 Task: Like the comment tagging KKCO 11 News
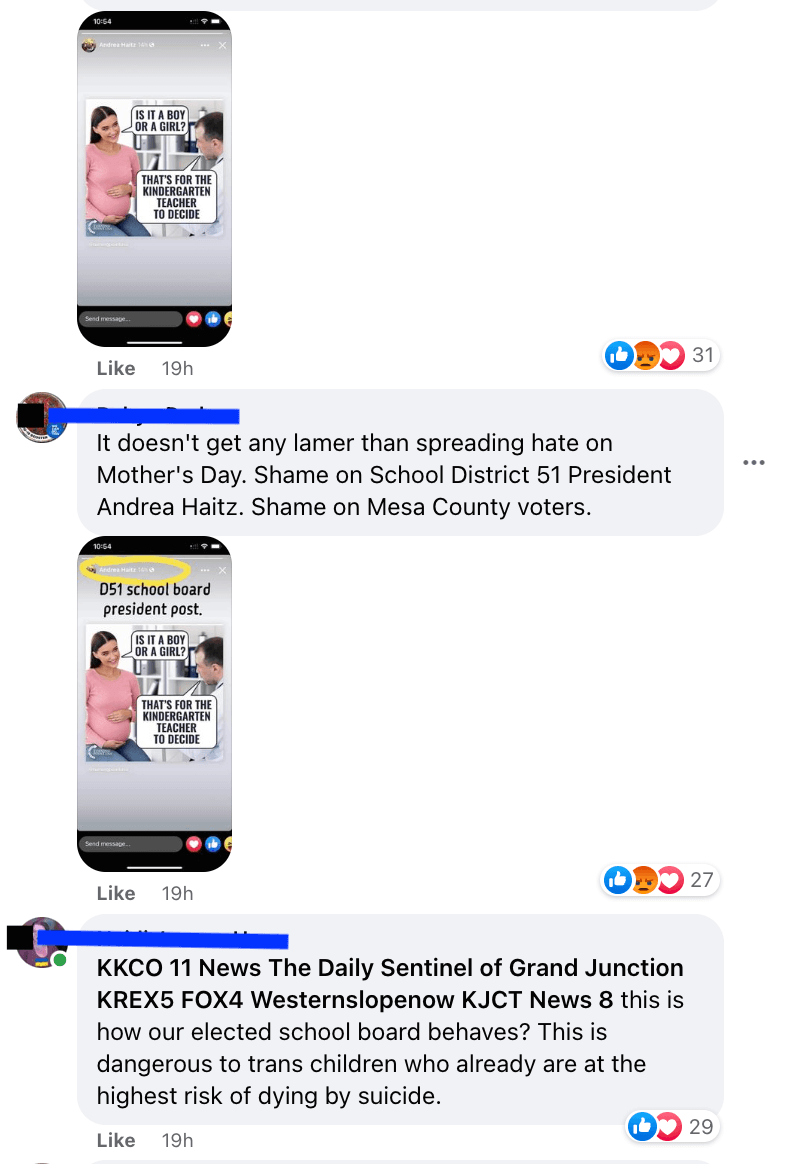click(x=116, y=1140)
